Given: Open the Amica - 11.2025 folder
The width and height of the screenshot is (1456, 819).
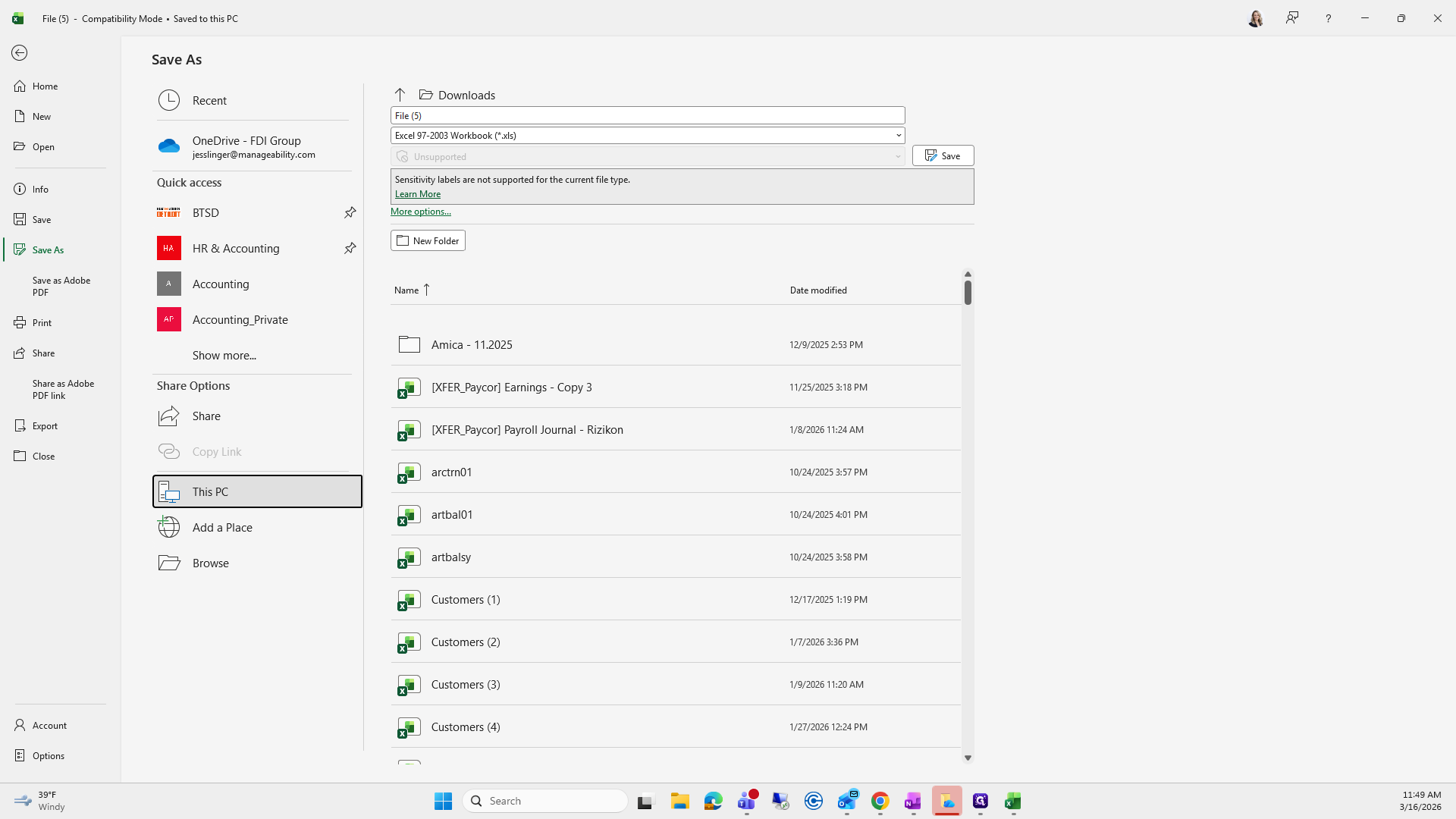Looking at the screenshot, I should point(471,344).
